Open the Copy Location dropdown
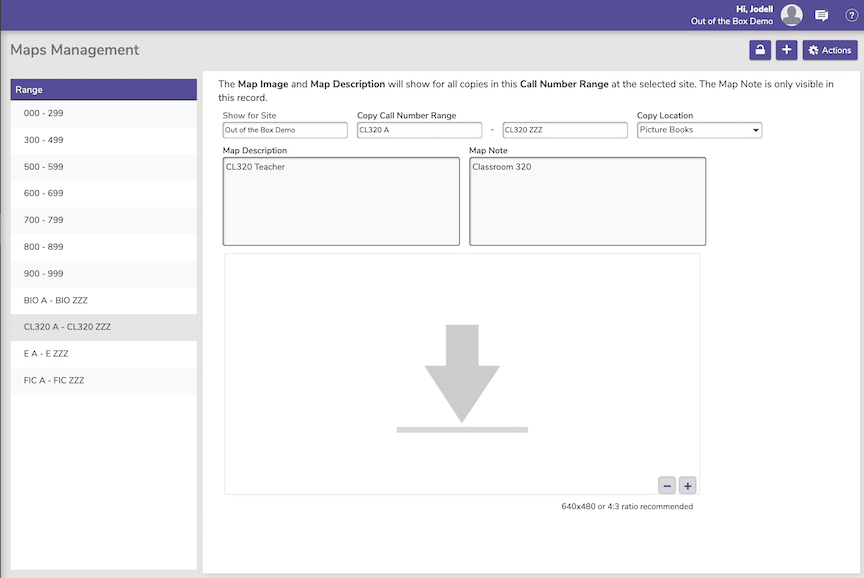864x578 pixels. (x=699, y=130)
